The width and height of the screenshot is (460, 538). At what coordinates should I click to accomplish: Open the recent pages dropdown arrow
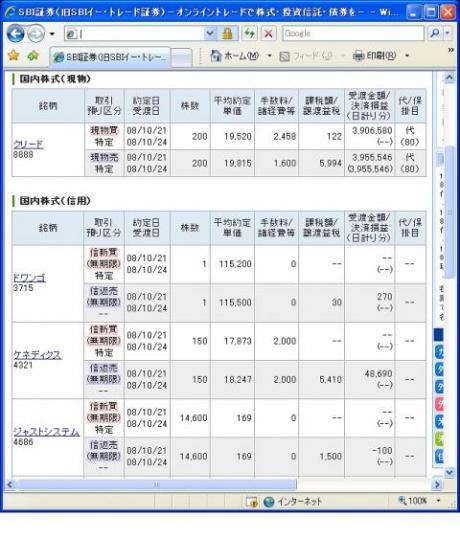coord(52,34)
